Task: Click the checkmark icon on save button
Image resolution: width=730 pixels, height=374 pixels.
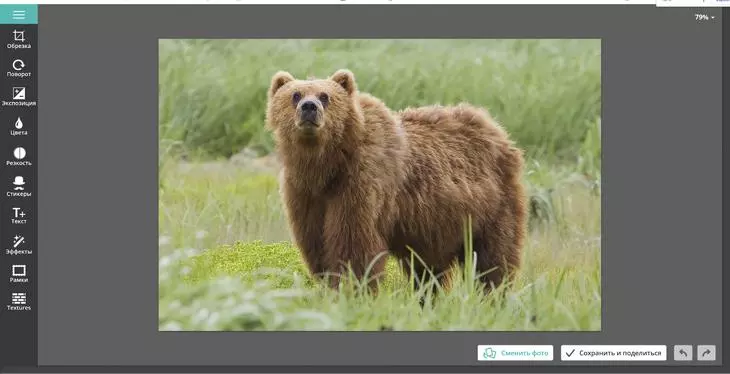Action: (x=571, y=353)
